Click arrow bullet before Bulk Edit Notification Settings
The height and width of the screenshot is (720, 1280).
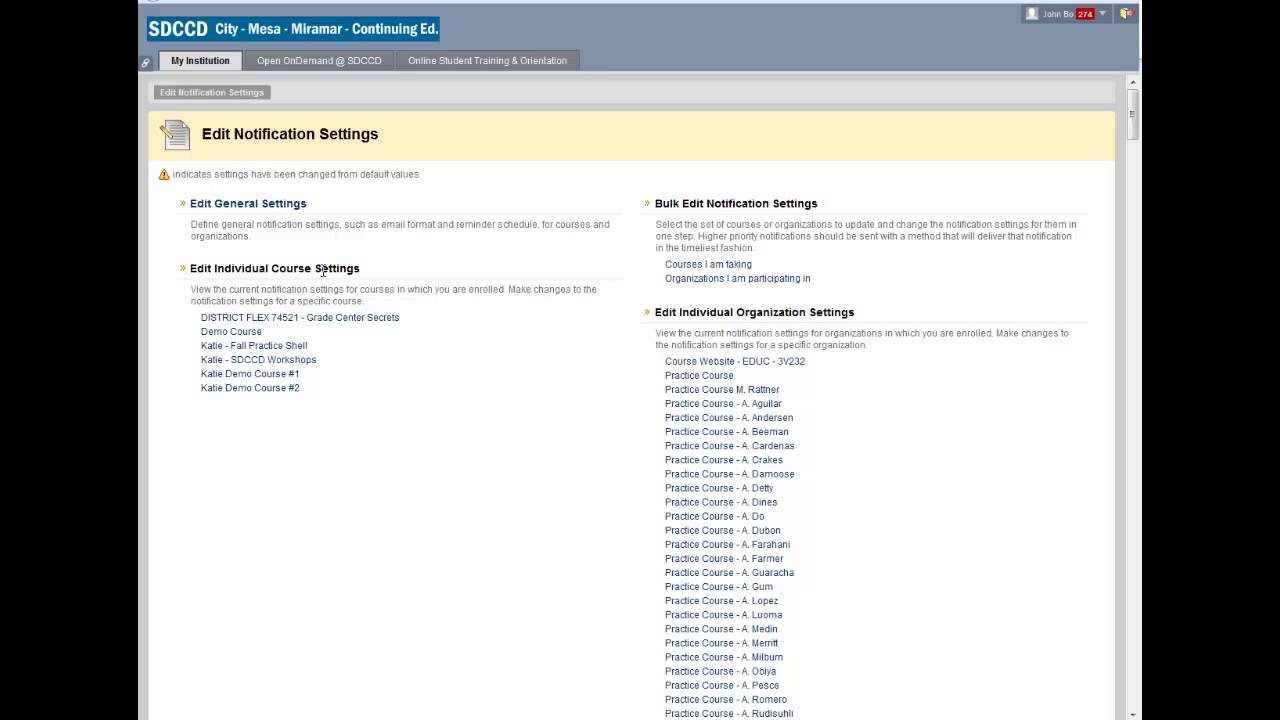tap(647, 203)
